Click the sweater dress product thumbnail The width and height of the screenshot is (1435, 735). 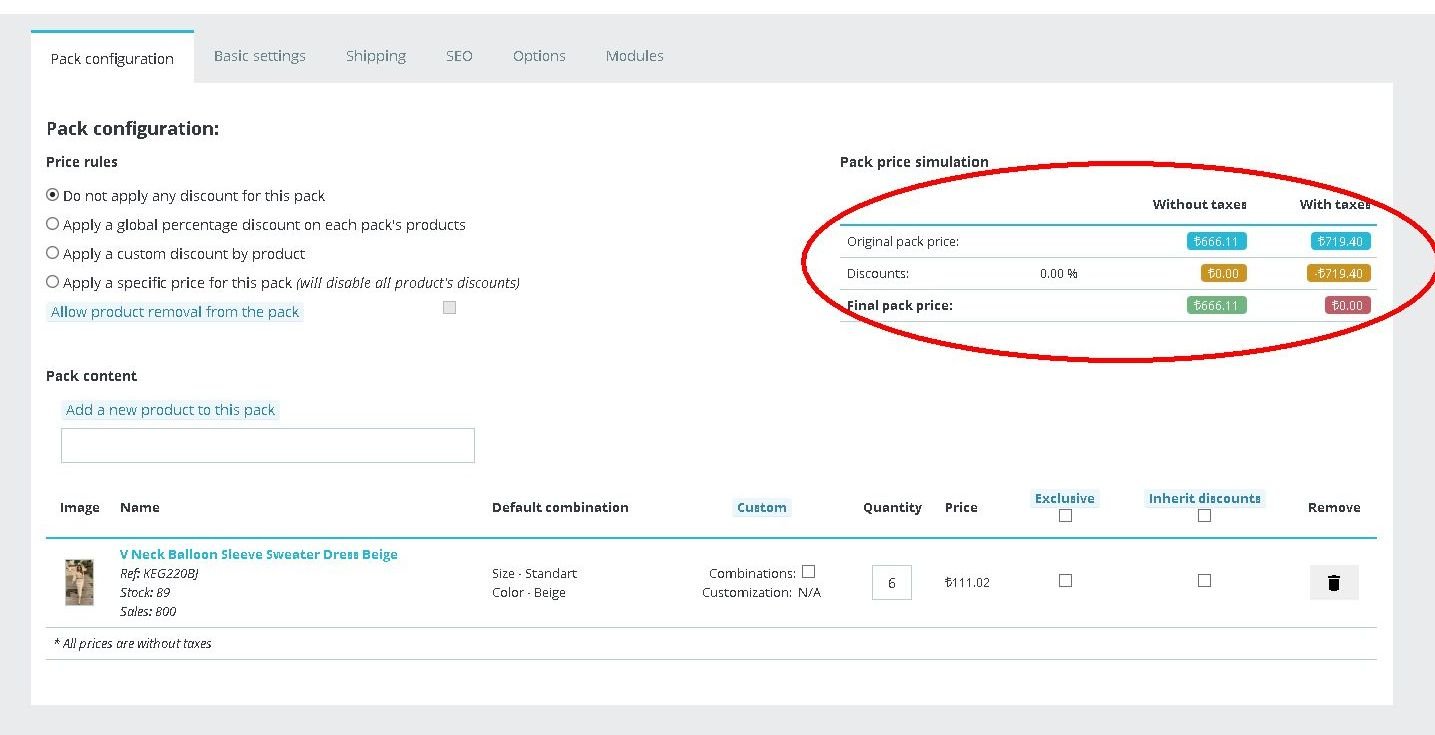tap(79, 582)
